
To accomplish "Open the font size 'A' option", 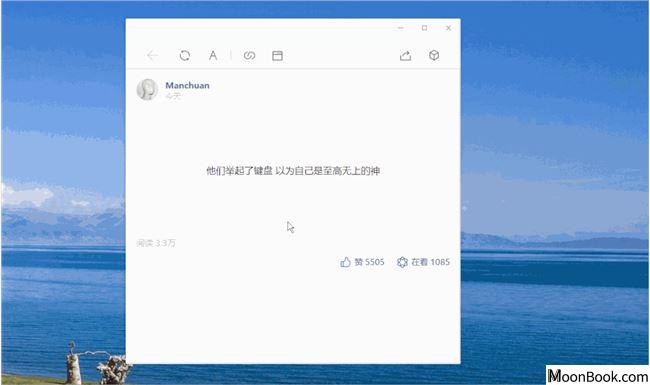I will click(x=213, y=56).
